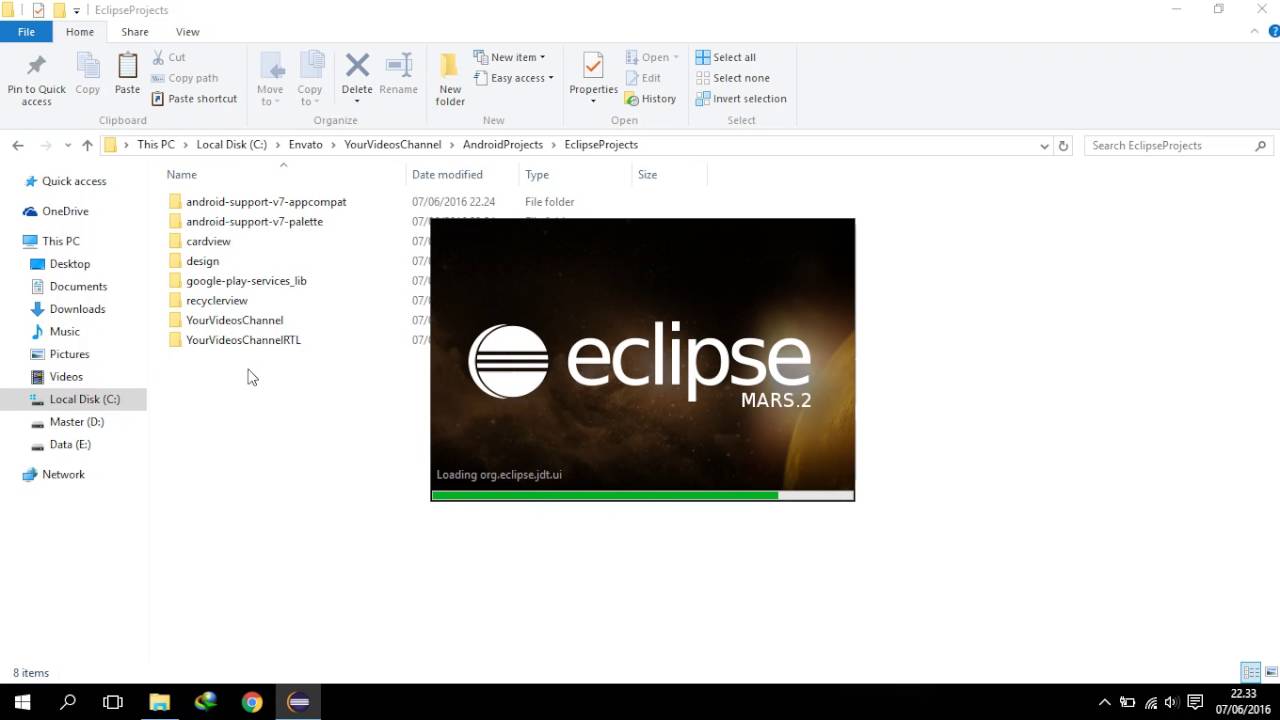Screen dimensions: 1280x720
Task: Select the google-play-services_lib folder
Action: click(246, 281)
